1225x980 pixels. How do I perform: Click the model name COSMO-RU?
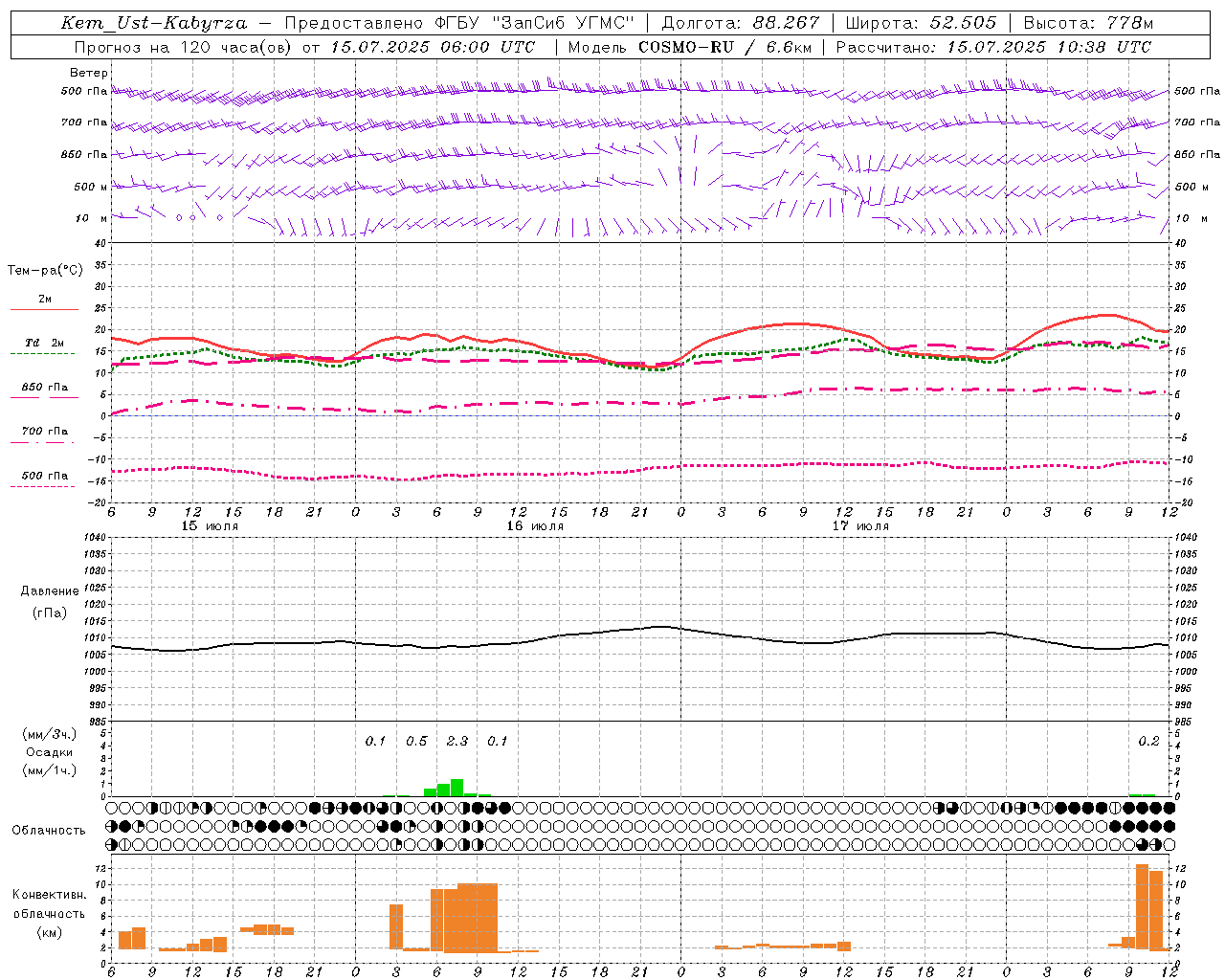pos(686,47)
